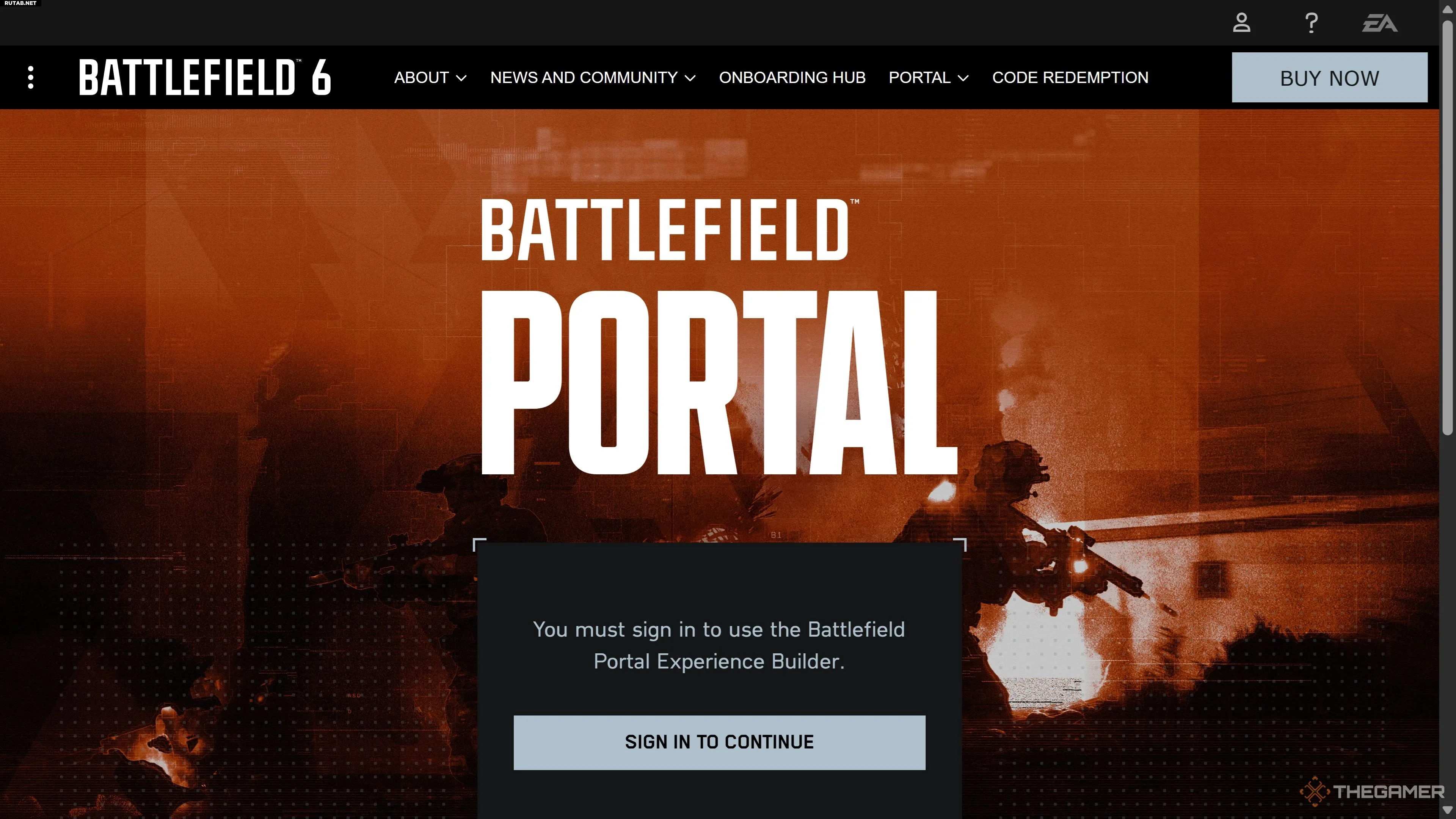Go to Code Redemption page
The width and height of the screenshot is (1456, 819).
pyautogui.click(x=1070, y=77)
